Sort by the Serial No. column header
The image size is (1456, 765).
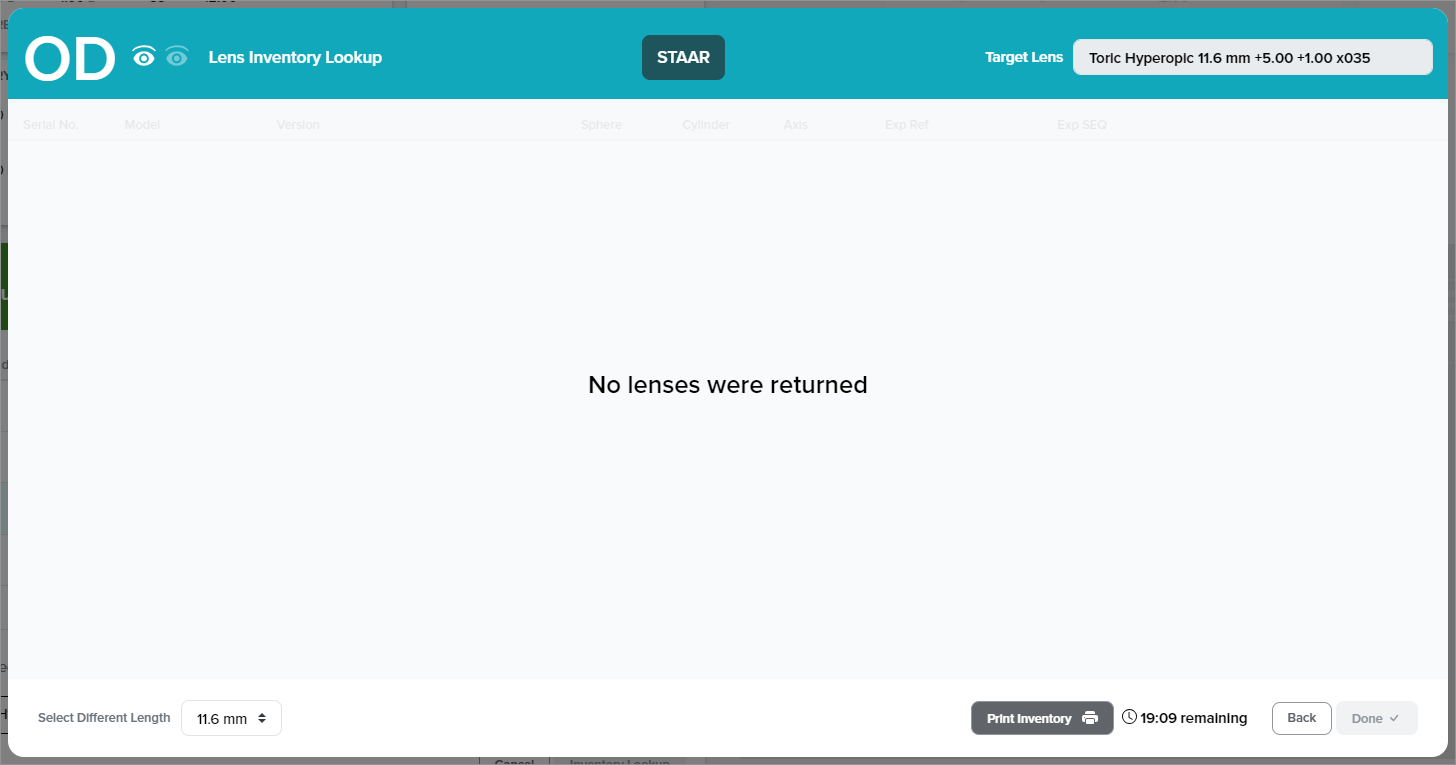pos(50,125)
